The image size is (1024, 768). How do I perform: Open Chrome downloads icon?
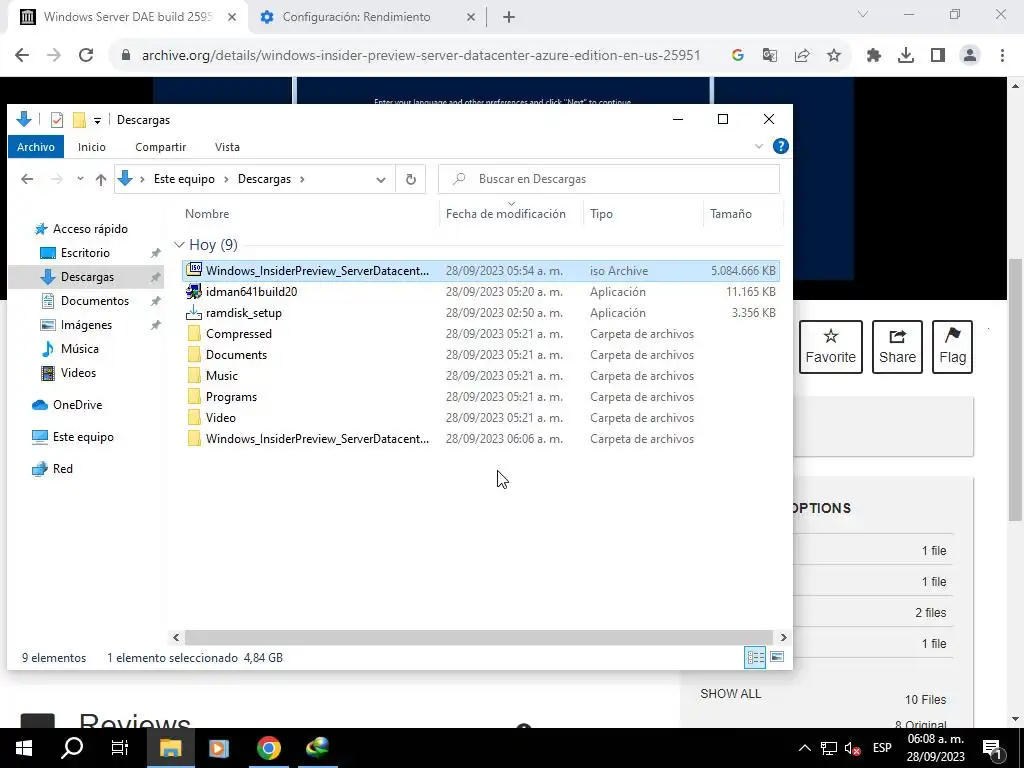coord(906,56)
